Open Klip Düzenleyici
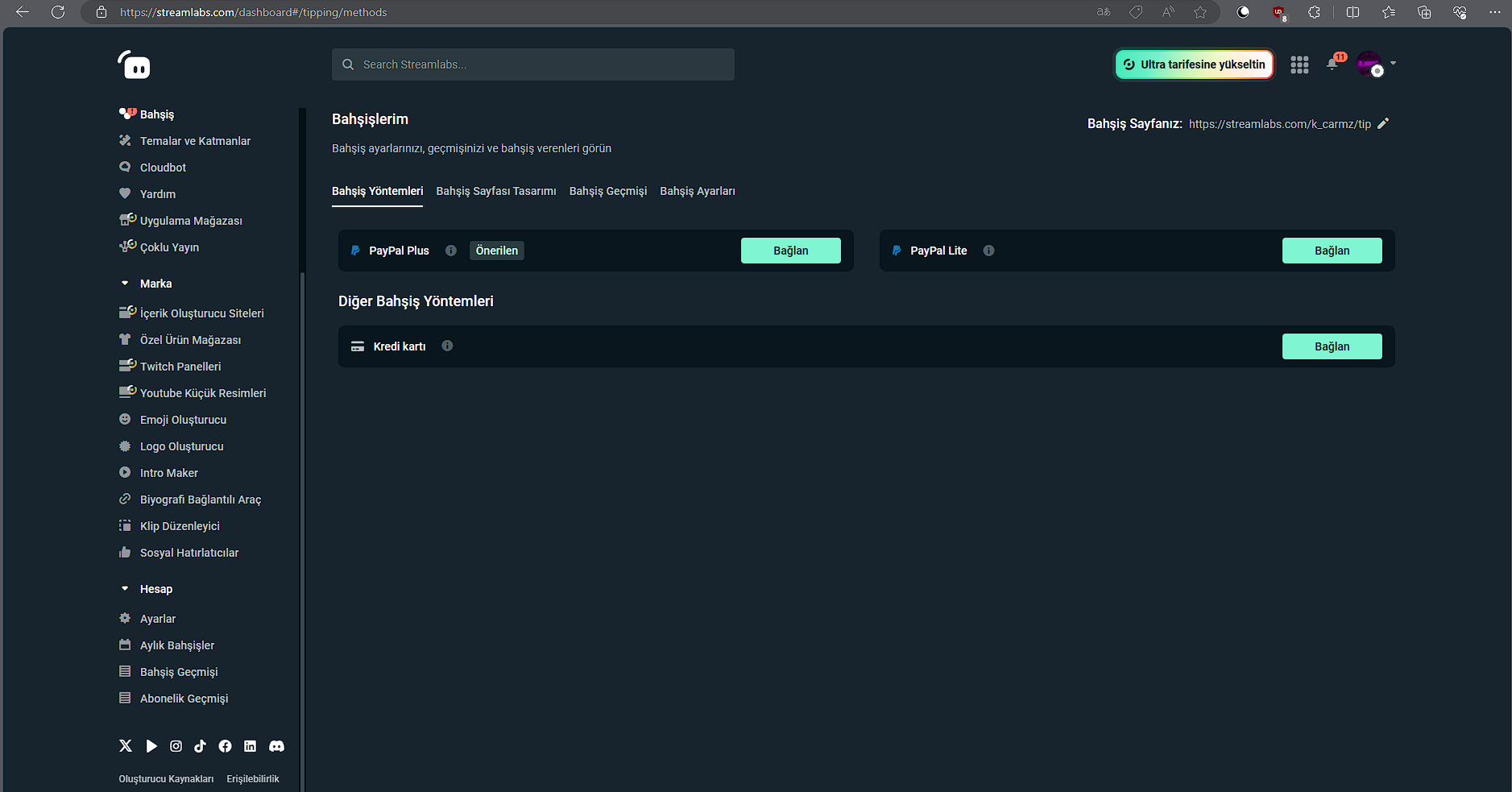 (x=180, y=526)
